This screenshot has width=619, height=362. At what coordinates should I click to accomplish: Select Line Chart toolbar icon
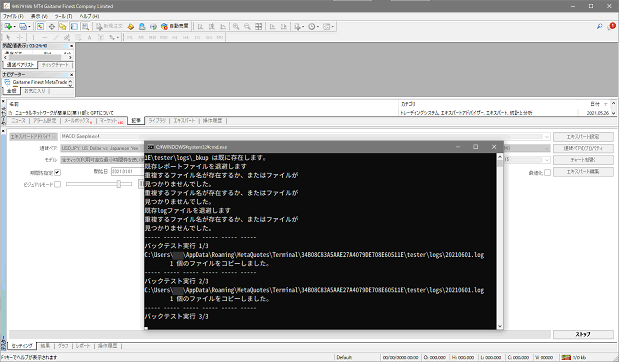[223, 26]
